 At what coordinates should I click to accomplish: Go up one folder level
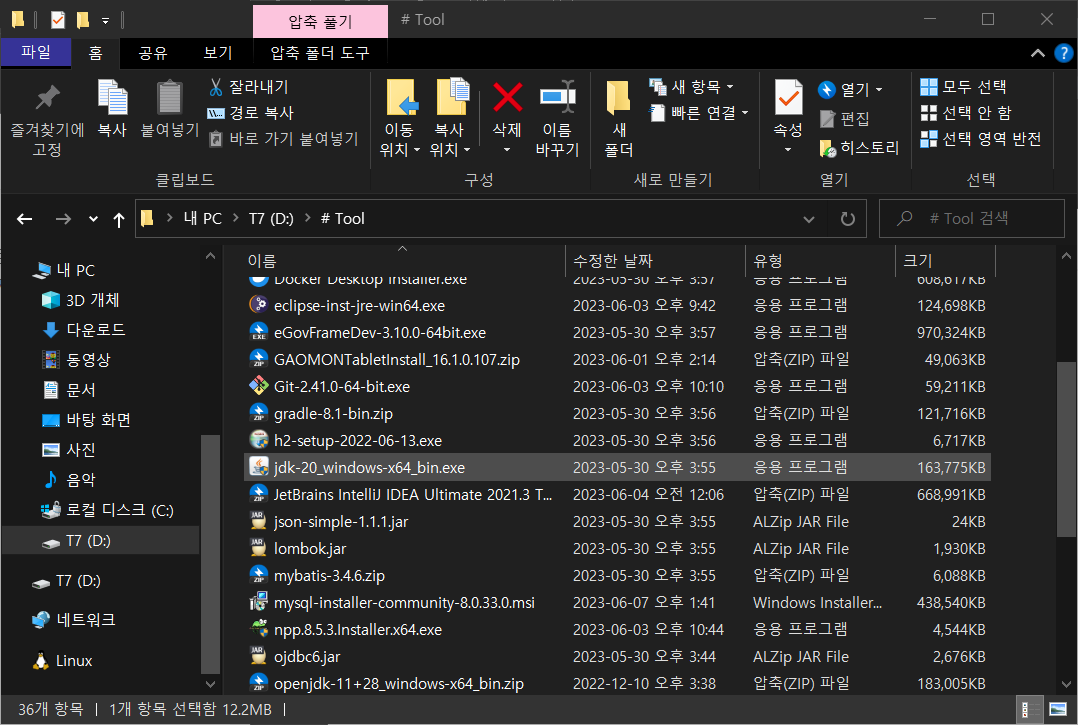point(119,219)
